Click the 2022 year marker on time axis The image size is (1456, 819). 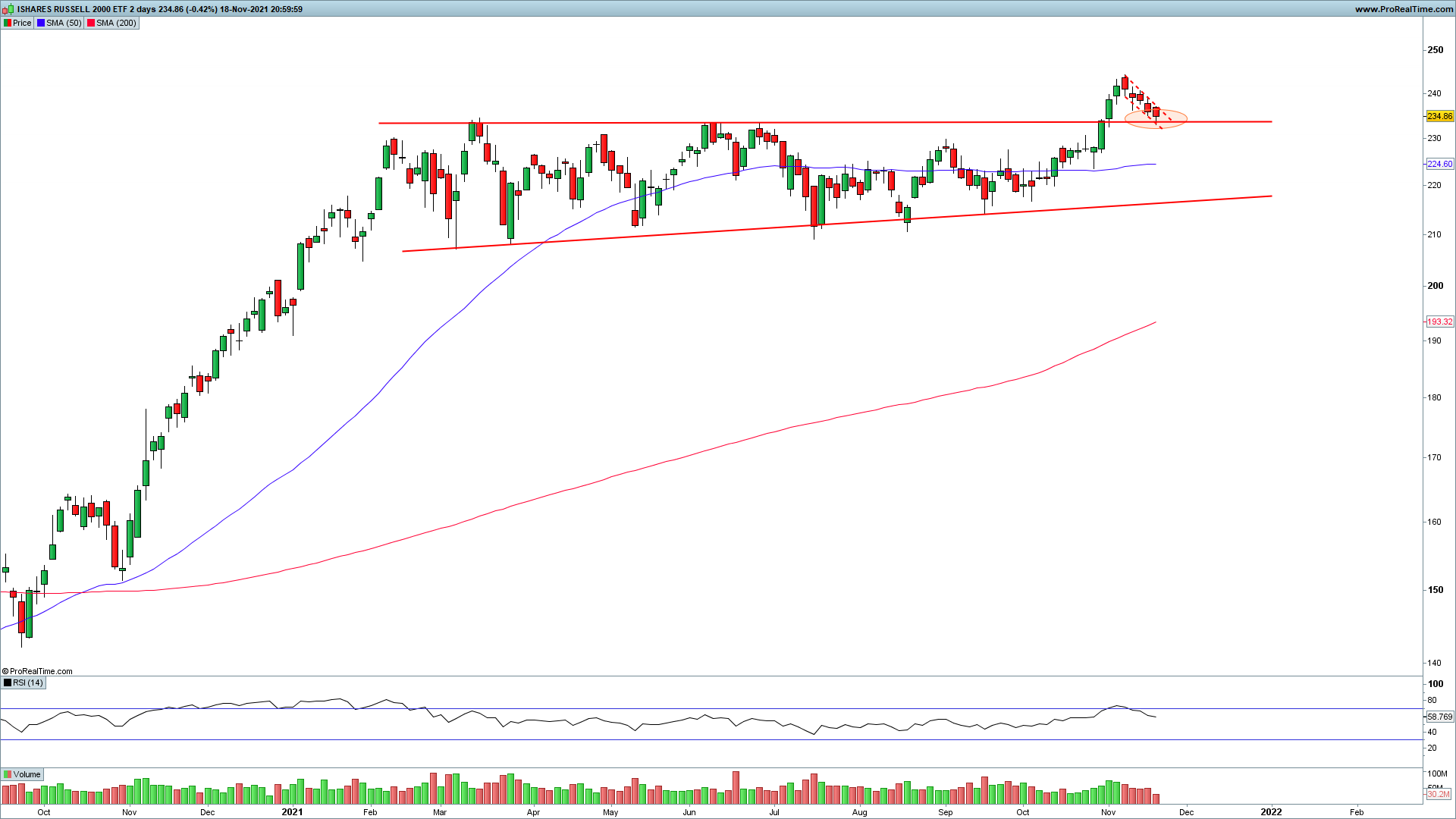(1271, 811)
